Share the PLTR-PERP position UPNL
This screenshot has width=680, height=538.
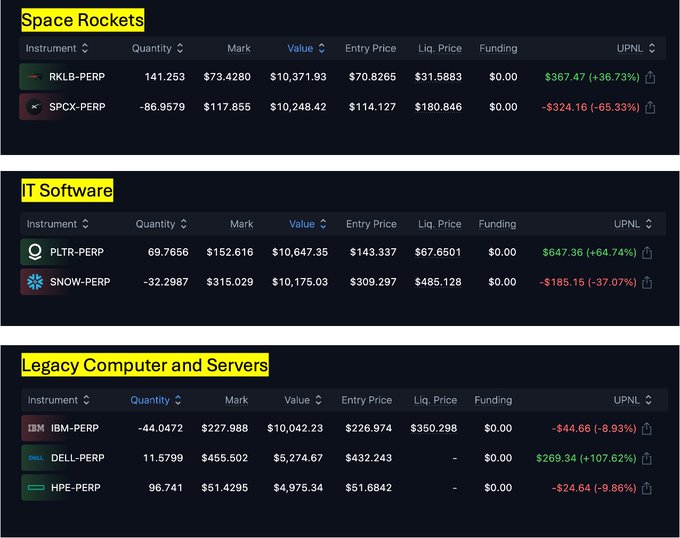(647, 252)
